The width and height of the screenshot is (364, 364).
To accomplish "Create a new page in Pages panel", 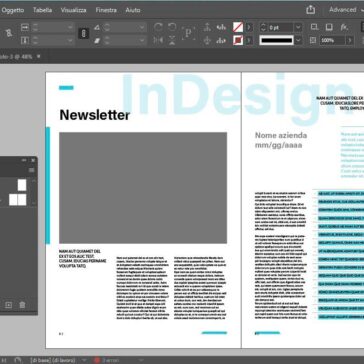I will pyautogui.click(x=9, y=305).
